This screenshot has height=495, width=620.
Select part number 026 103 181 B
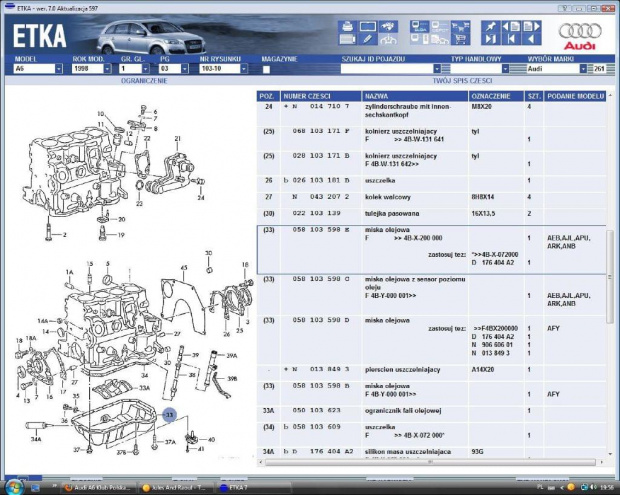[x=321, y=180]
